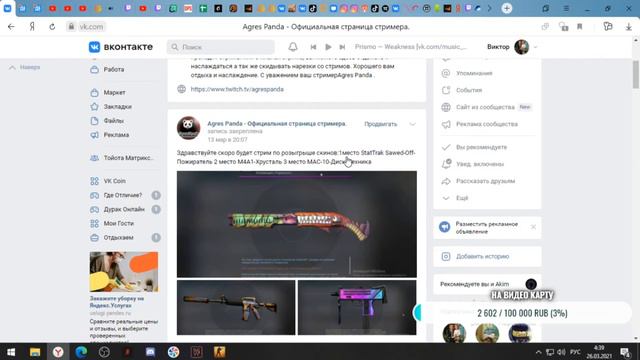Bookmark this page icon
The width and height of the screenshot is (640, 360).
[580, 27]
